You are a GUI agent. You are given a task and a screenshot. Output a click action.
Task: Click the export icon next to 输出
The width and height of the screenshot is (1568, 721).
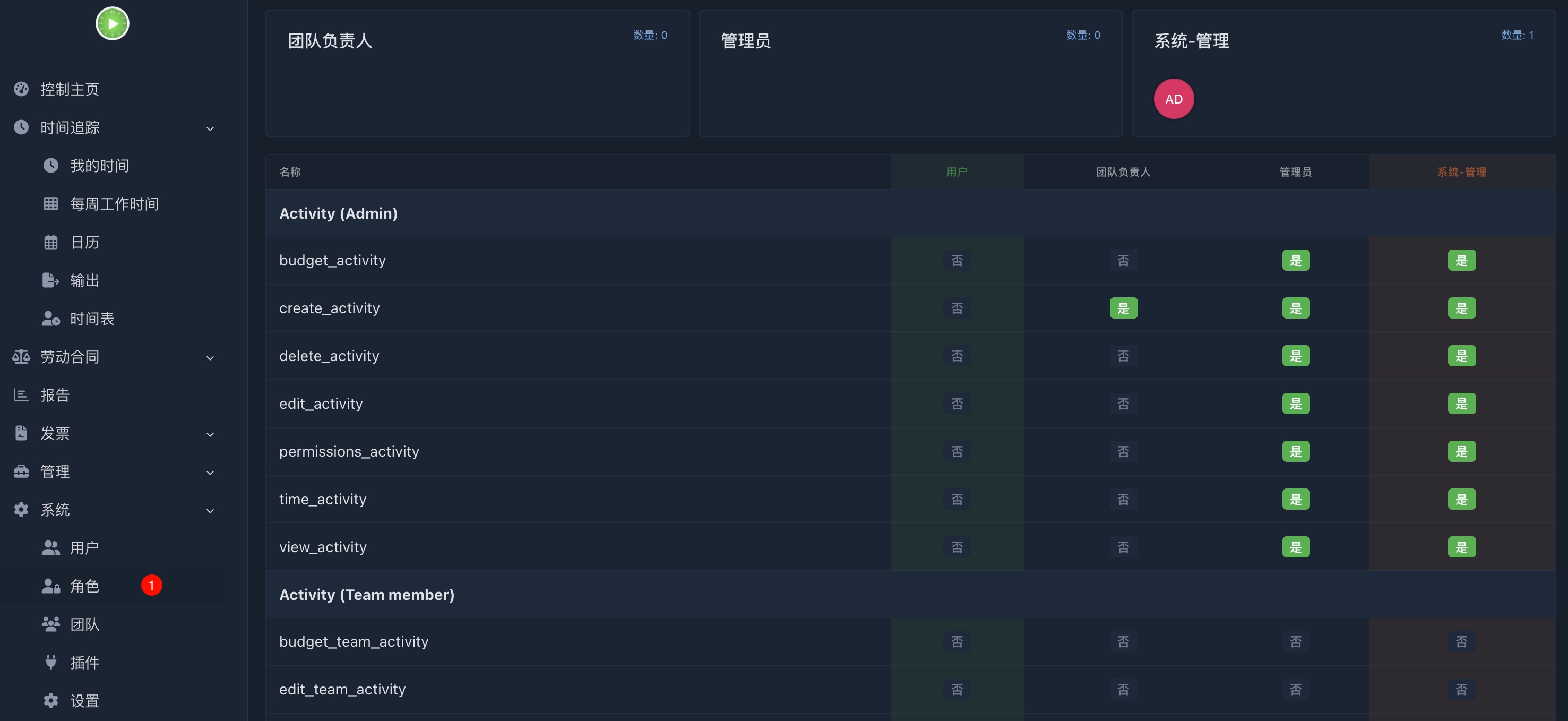pyautogui.click(x=50, y=280)
